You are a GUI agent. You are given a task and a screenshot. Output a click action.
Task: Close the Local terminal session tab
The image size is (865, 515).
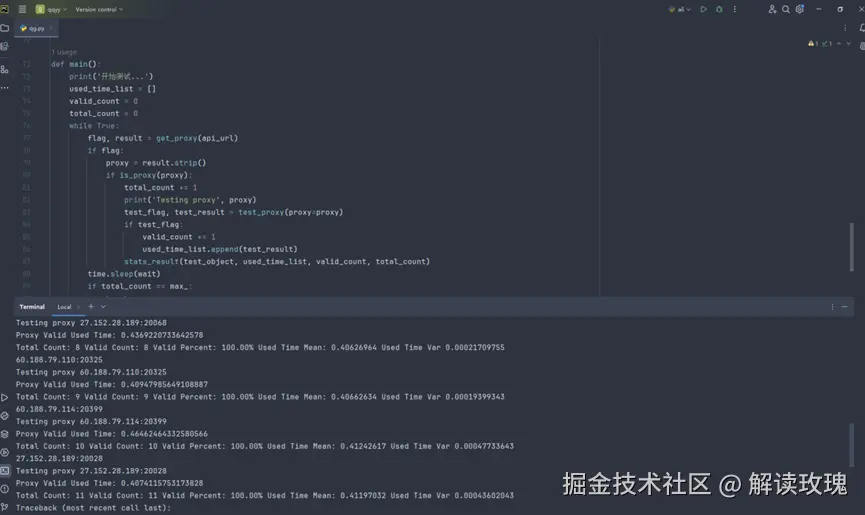click(x=78, y=307)
